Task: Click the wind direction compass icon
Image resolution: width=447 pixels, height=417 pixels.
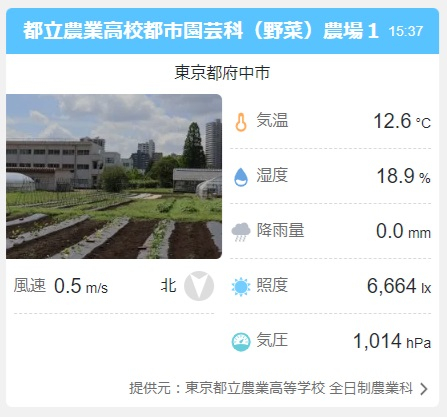Action: tap(199, 286)
